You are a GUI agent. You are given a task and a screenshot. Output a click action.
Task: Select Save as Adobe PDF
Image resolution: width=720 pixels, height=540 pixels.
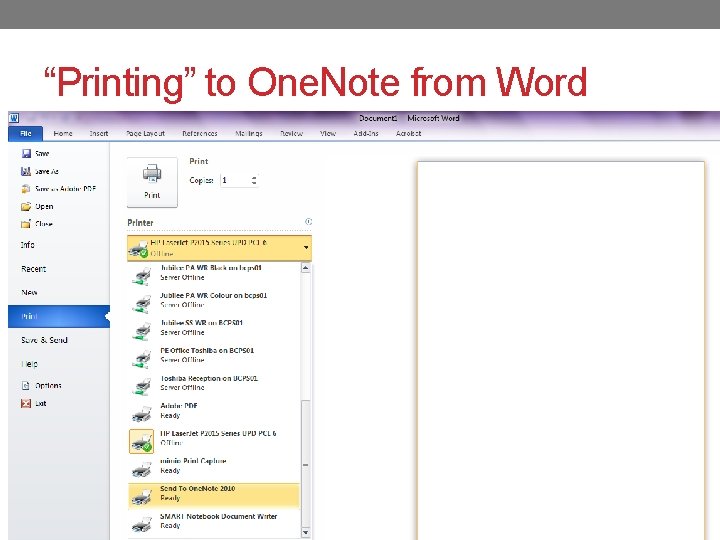click(65, 189)
